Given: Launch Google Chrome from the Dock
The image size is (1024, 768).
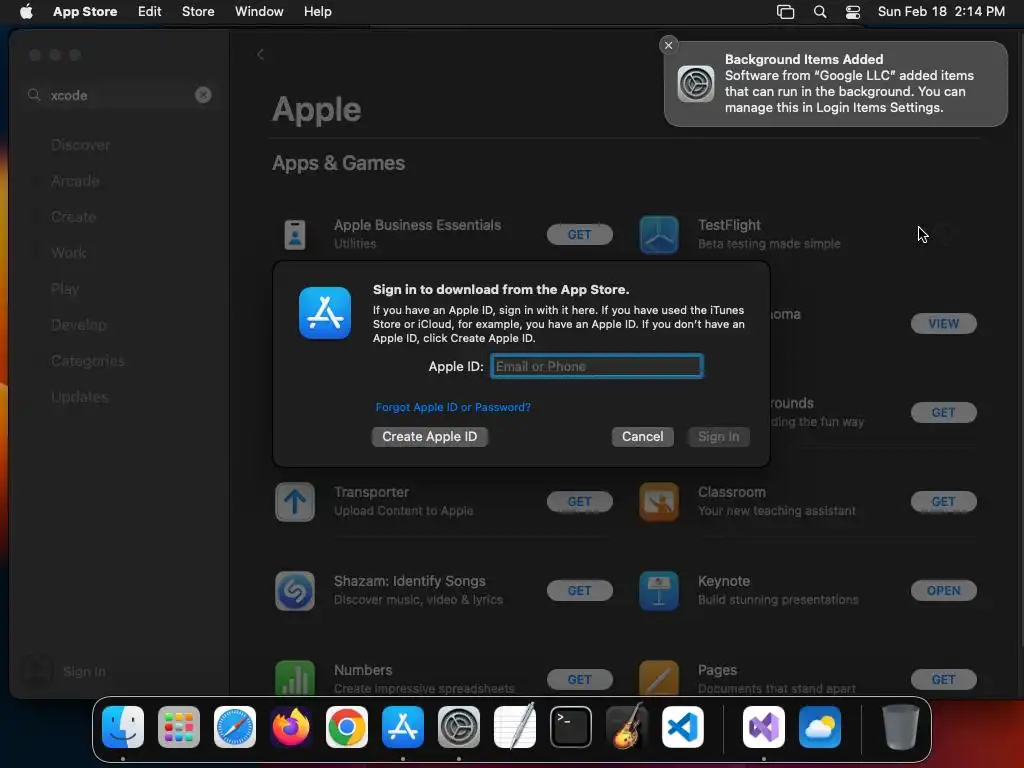Looking at the screenshot, I should pyautogui.click(x=347, y=727).
